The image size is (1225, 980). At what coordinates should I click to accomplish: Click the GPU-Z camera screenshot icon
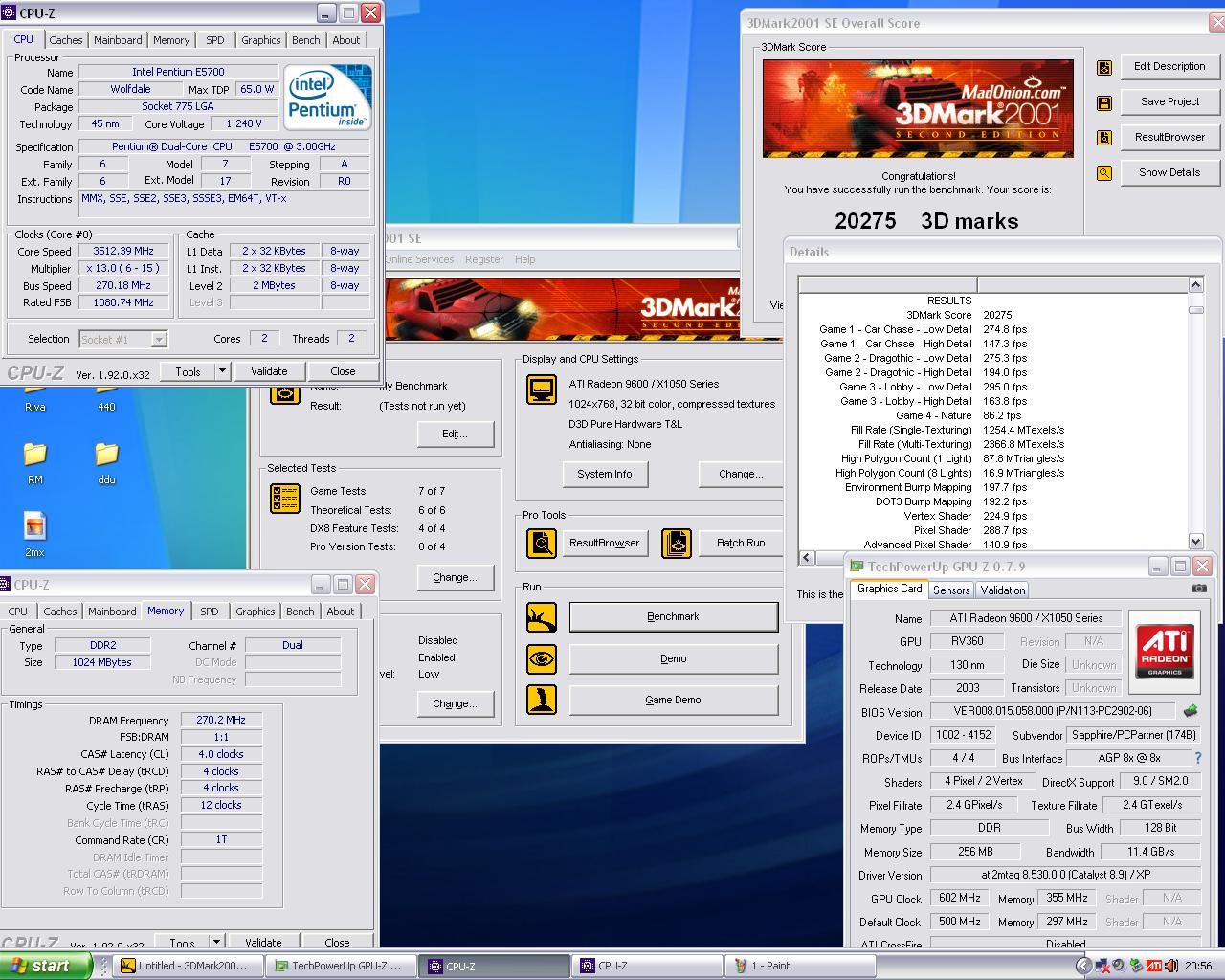(1198, 589)
